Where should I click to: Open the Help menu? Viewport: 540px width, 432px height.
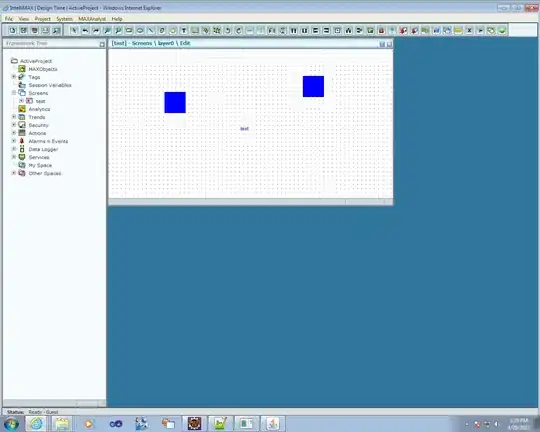[117, 19]
